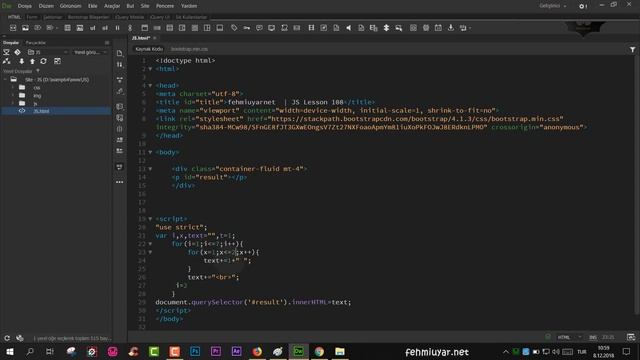Viewport: 640px width, 360px height.
Task: Insert an unordered list from the toolbar
Action: [x=93, y=28]
